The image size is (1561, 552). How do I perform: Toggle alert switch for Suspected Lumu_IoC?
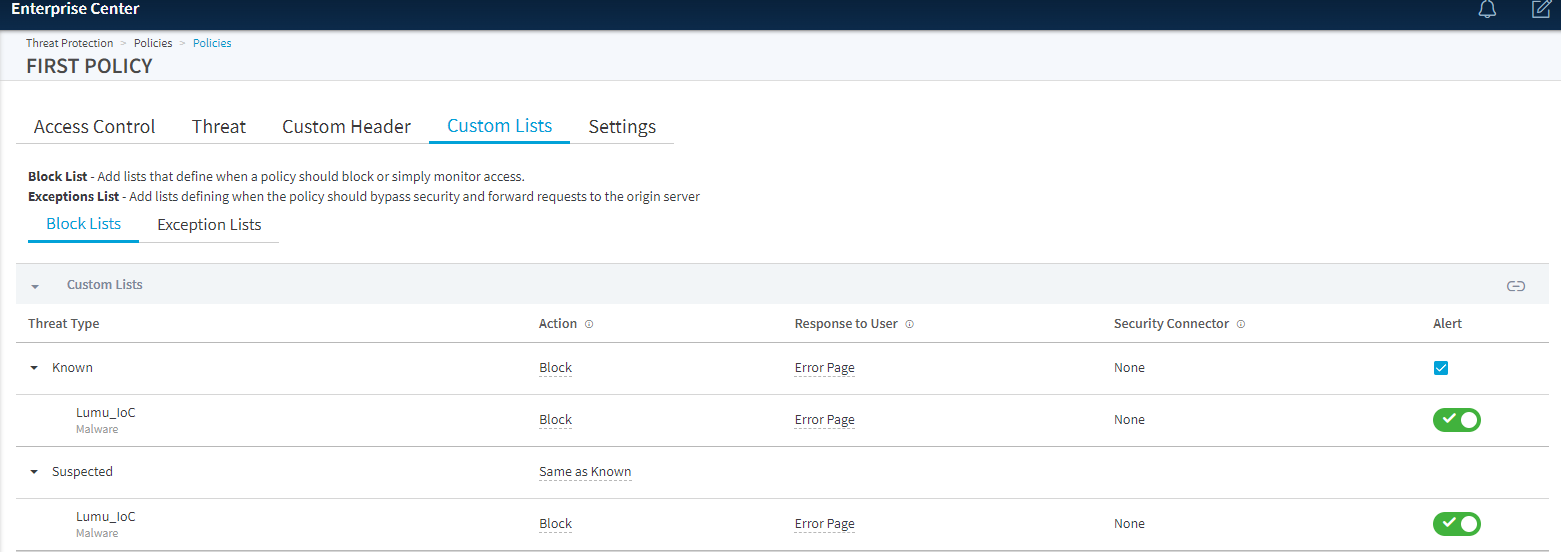(x=1456, y=524)
